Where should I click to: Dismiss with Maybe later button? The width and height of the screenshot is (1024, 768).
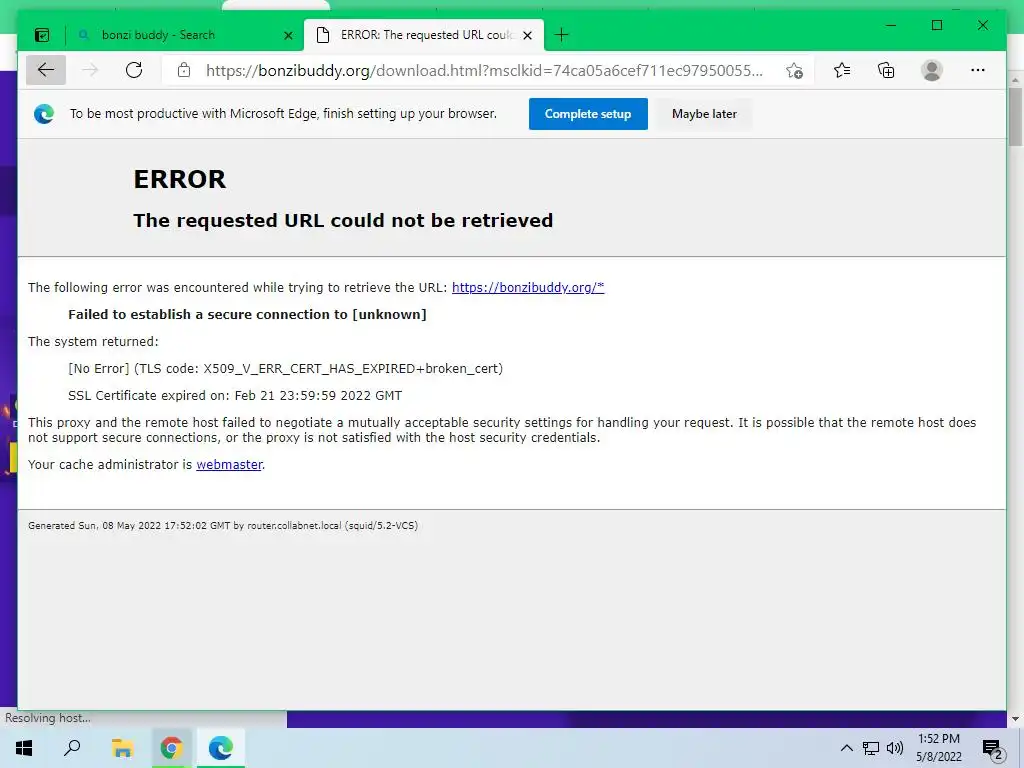pos(704,114)
